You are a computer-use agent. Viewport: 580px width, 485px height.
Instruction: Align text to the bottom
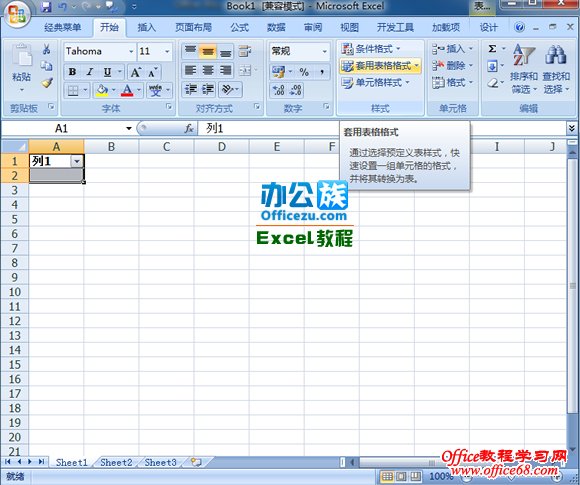pyautogui.click(x=226, y=51)
